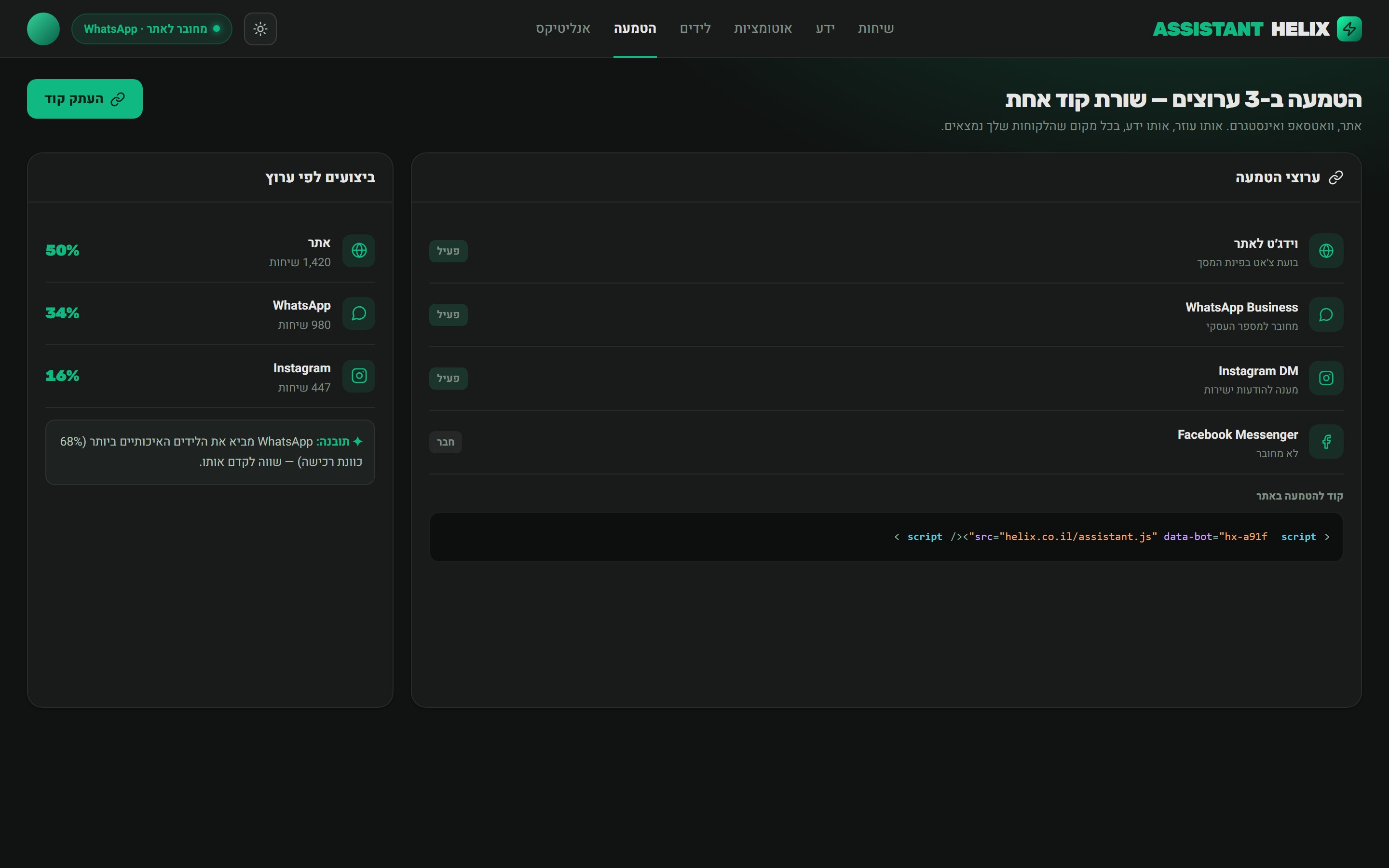This screenshot has height=868, width=1389.
Task: Click the לא מחובר status text
Action: [x=1277, y=453]
